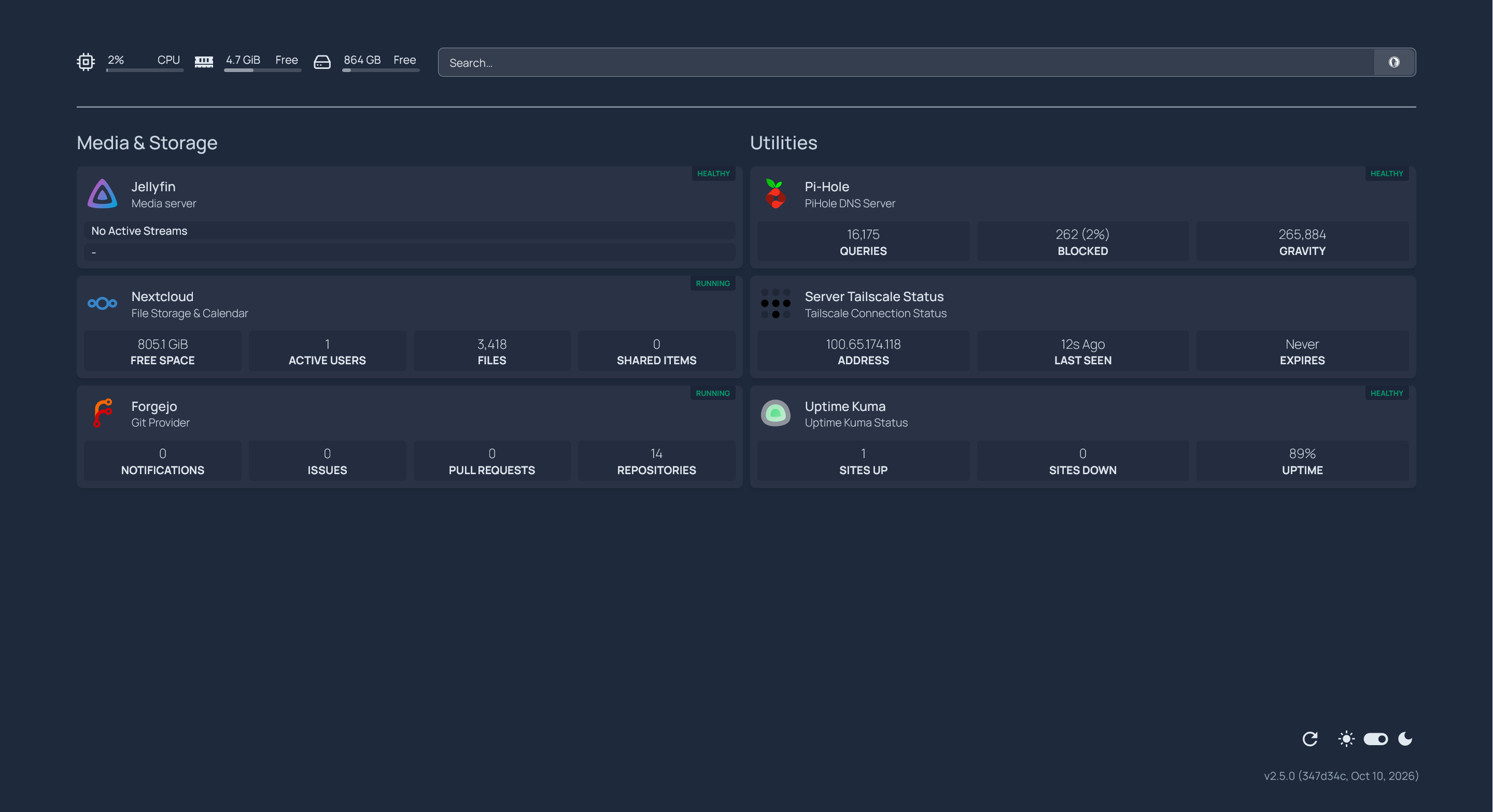Image resolution: width=1493 pixels, height=812 pixels.
Task: Click the search provider icon in search bar
Action: tap(1394, 62)
